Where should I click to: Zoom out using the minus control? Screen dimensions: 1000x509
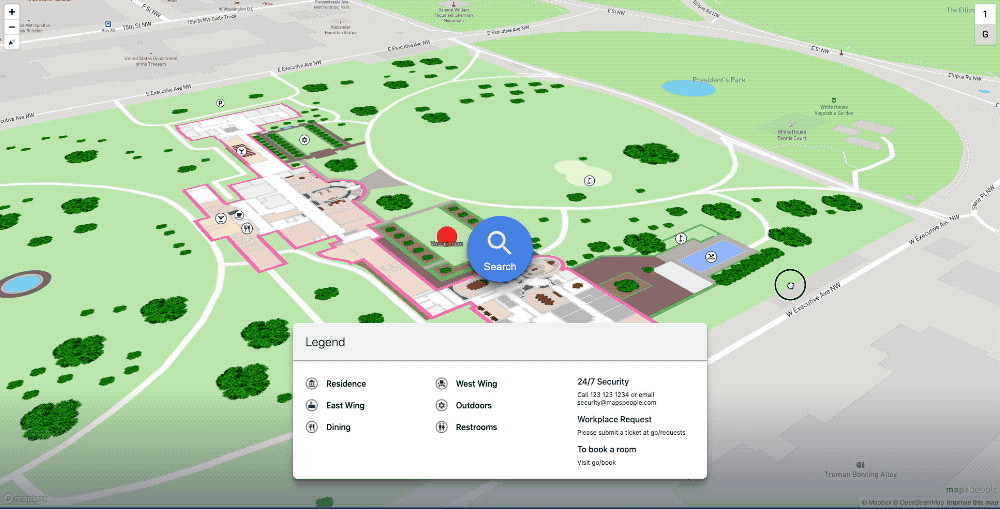(11, 27)
